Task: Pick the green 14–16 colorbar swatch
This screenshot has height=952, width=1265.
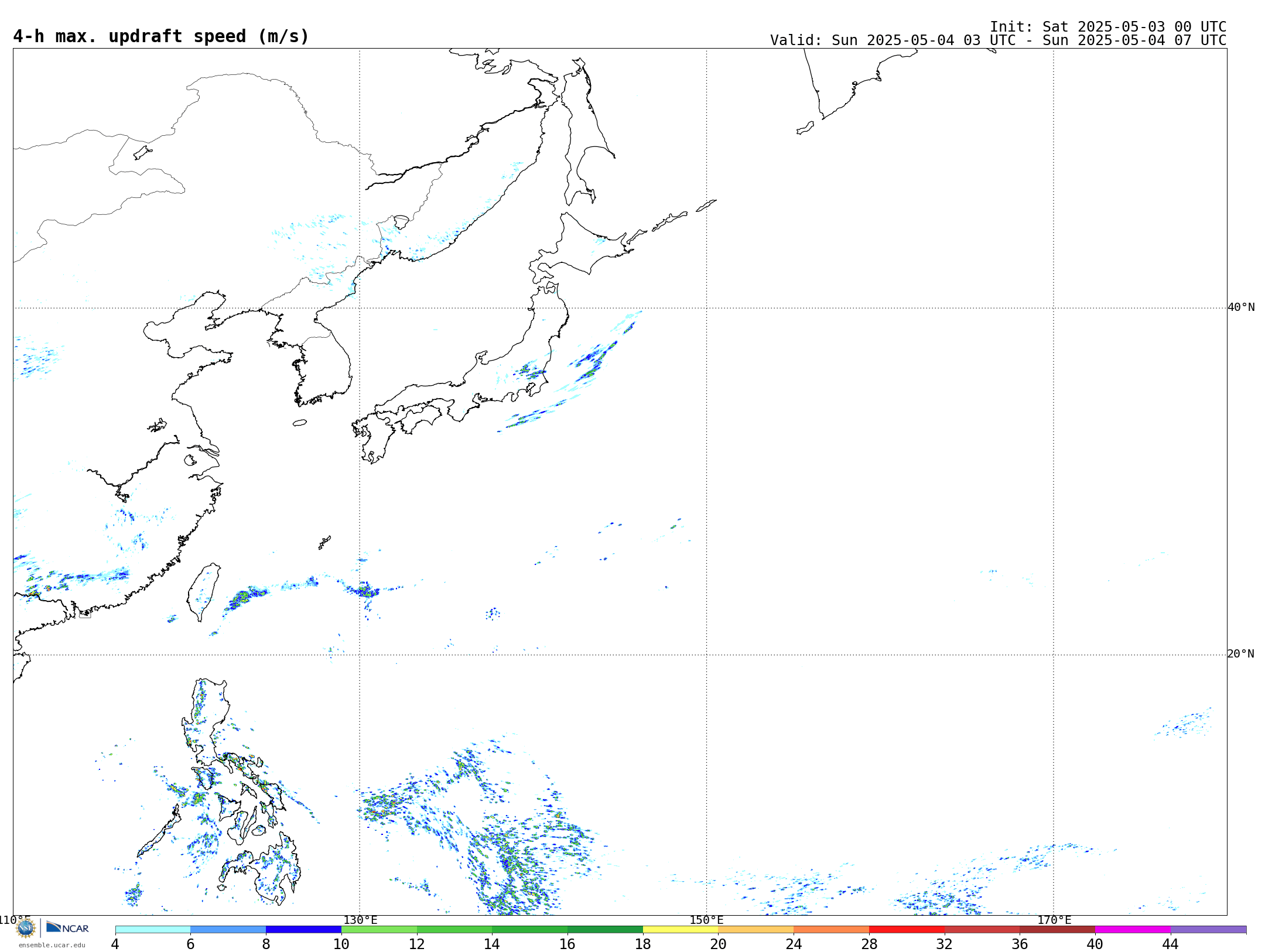Action: point(529,929)
